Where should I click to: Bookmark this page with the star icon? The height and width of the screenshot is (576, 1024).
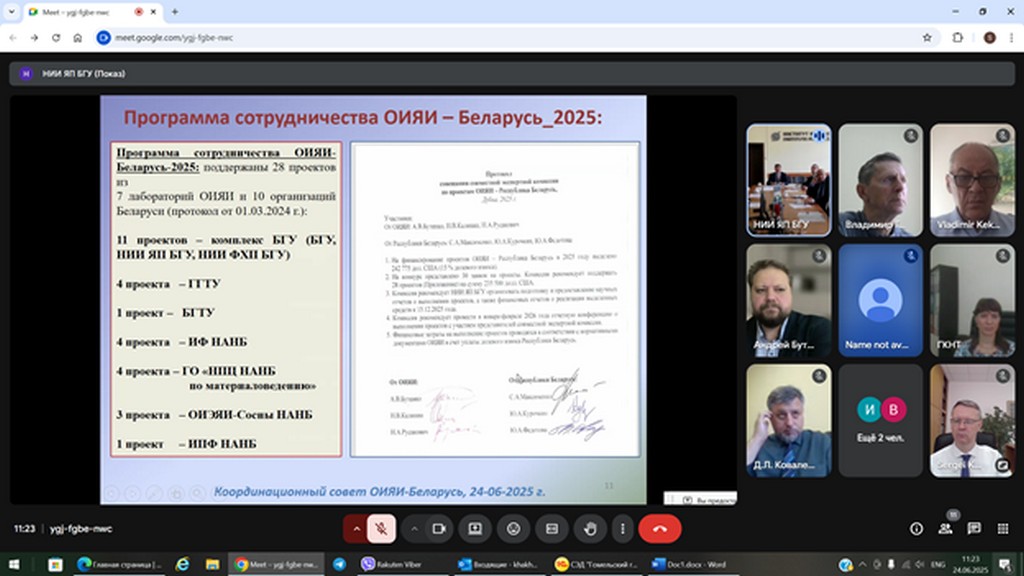pyautogui.click(x=927, y=37)
